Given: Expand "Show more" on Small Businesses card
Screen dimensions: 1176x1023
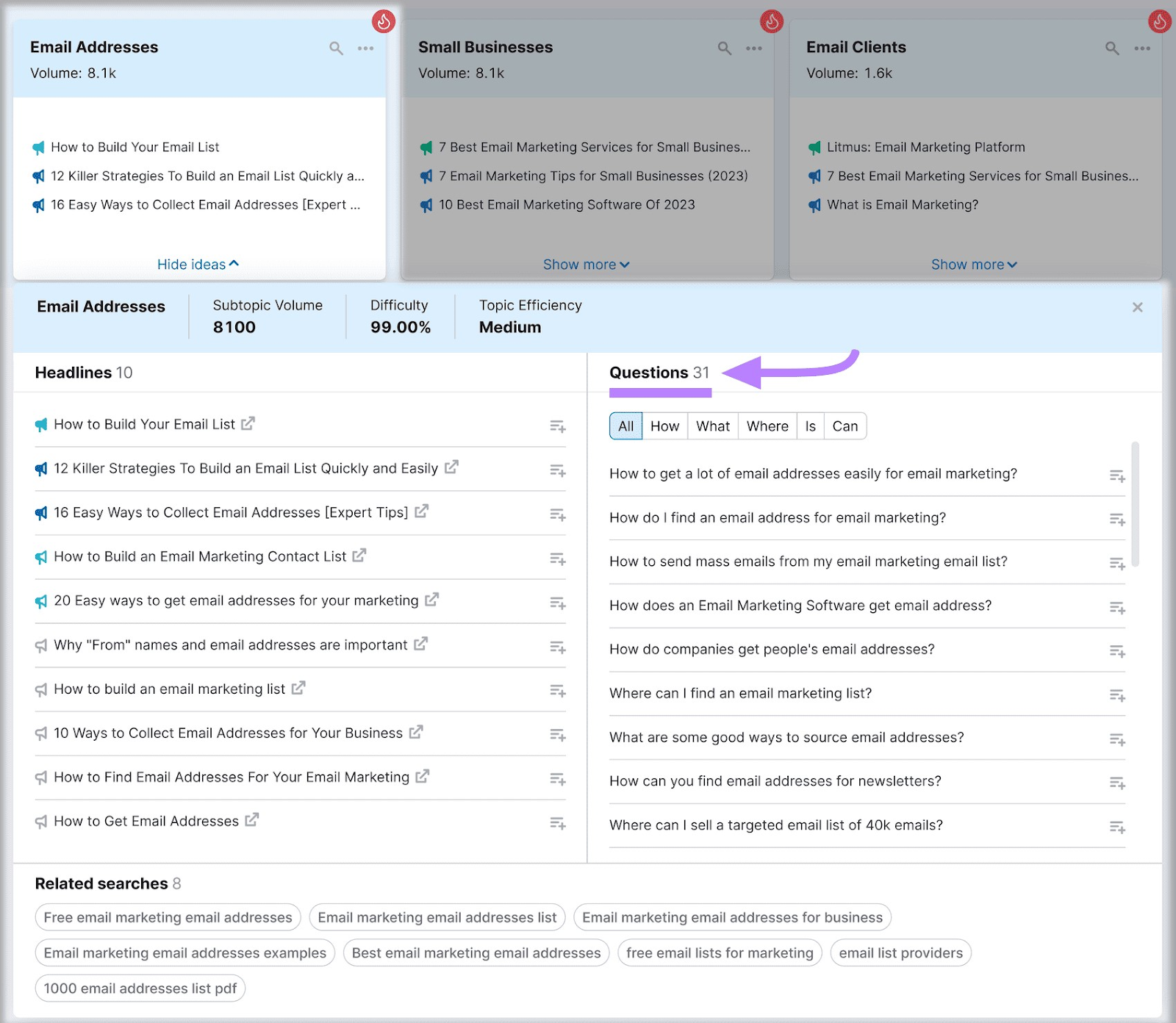Looking at the screenshot, I should 586,264.
